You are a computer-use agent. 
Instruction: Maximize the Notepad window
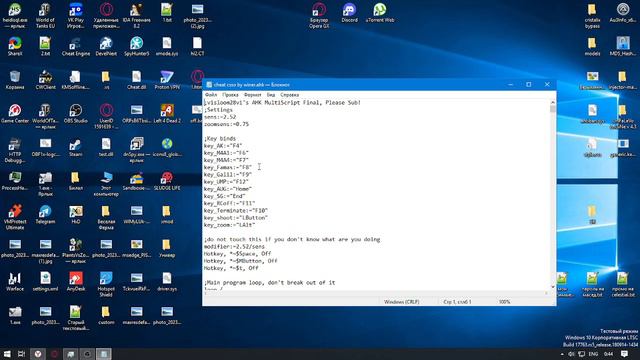click(x=529, y=84)
